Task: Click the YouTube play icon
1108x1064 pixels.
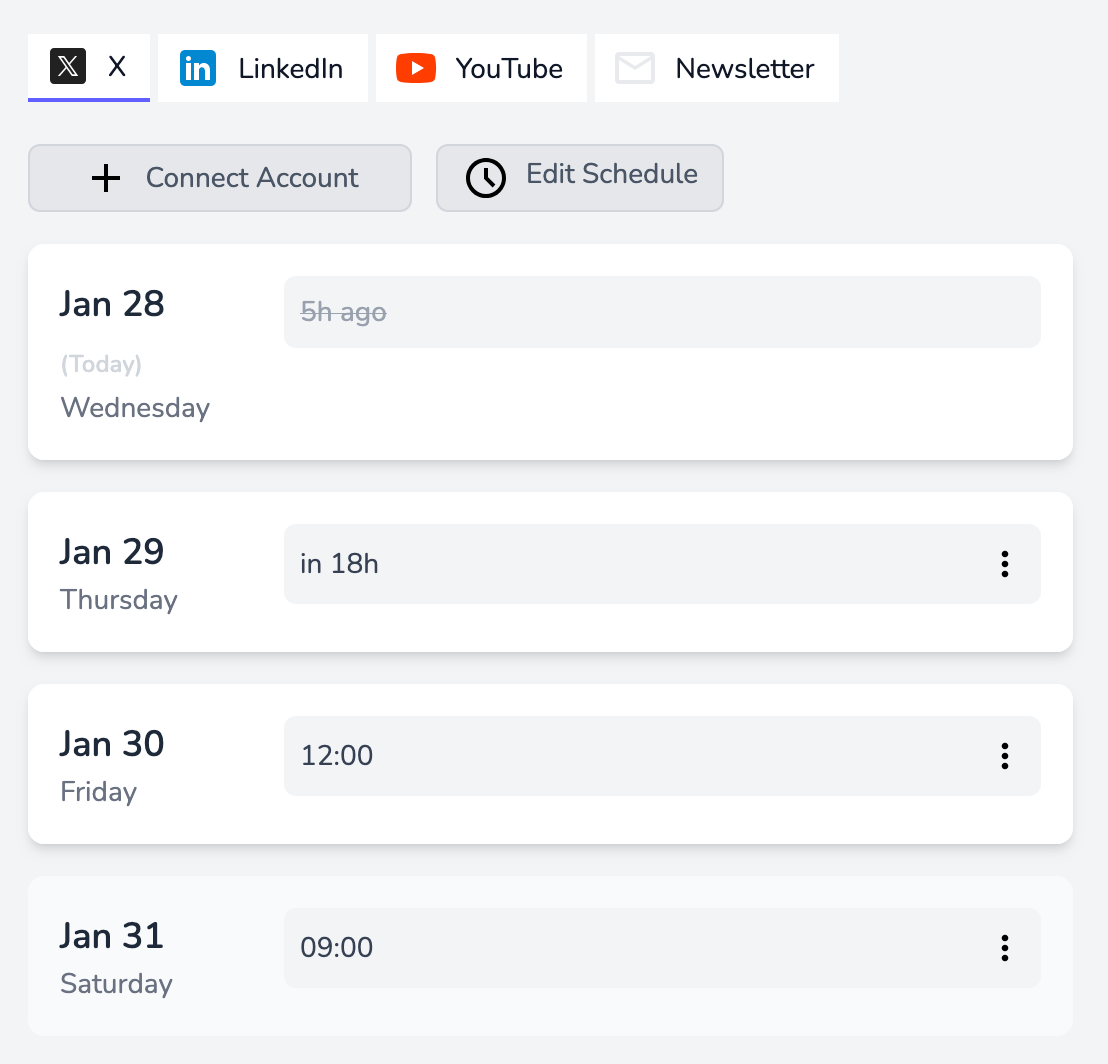Action: [418, 68]
